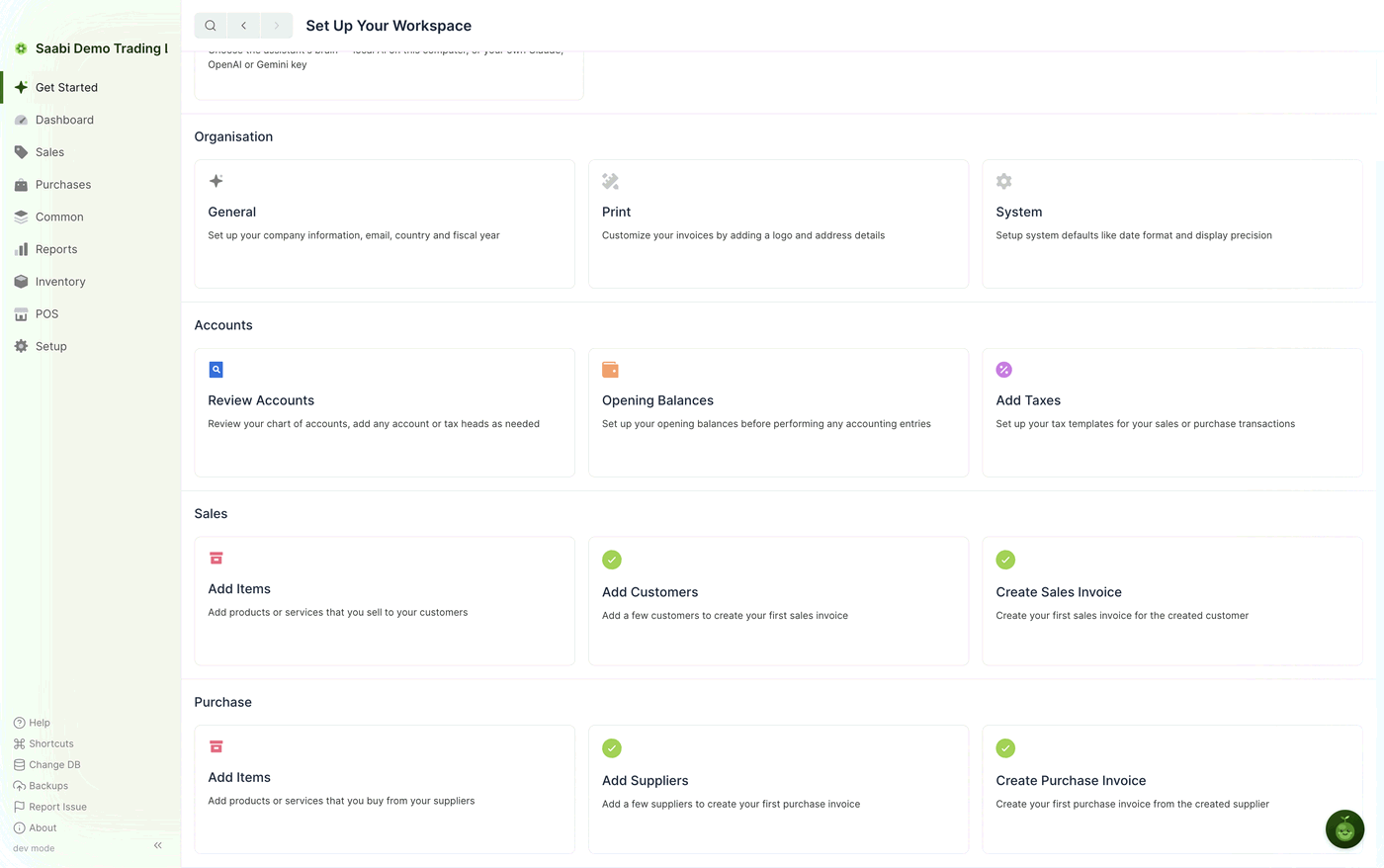Click Report Issue in sidebar footer
Image resolution: width=1384 pixels, height=868 pixels.
[50, 807]
